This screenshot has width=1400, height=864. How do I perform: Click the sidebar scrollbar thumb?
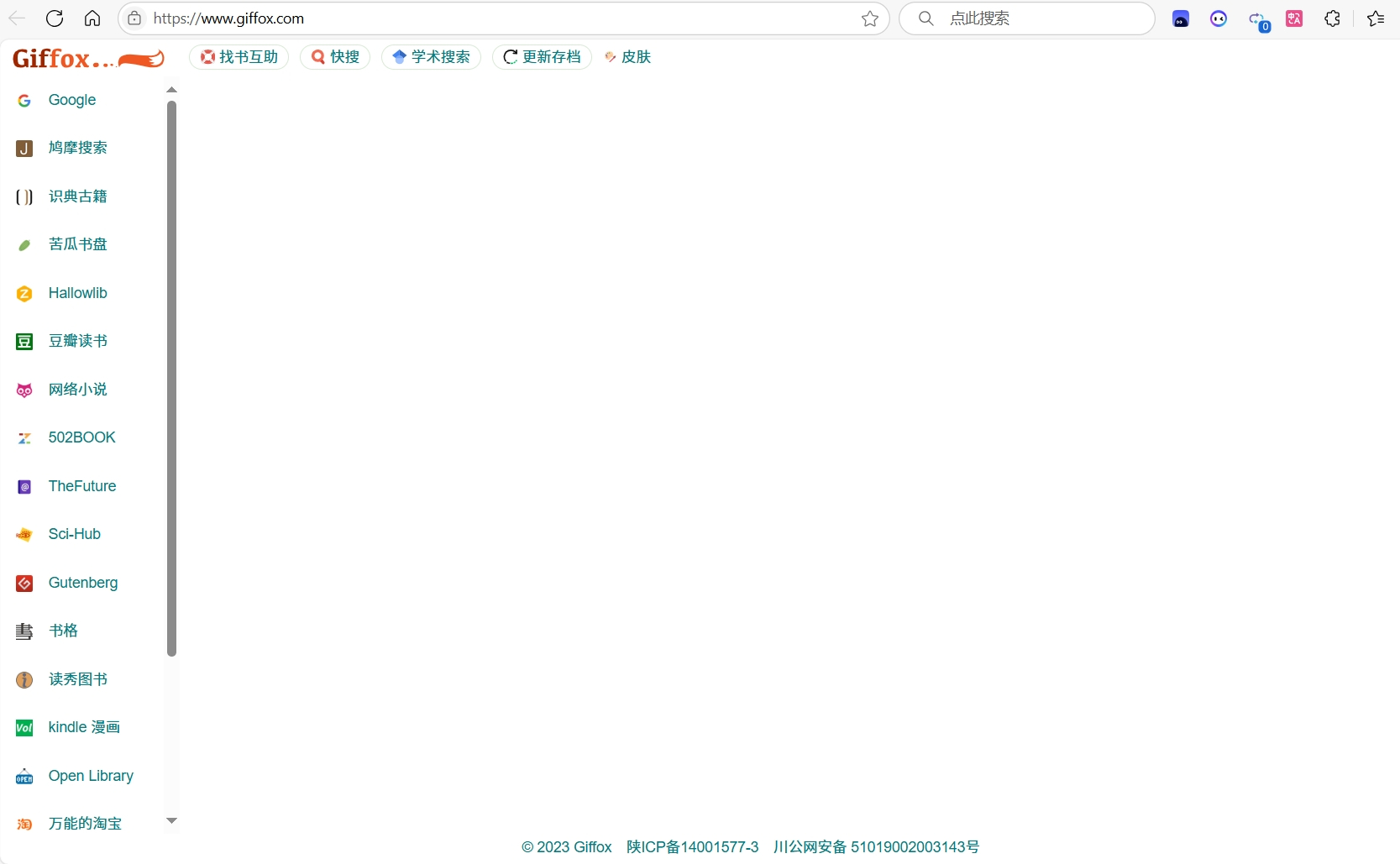[x=171, y=378]
